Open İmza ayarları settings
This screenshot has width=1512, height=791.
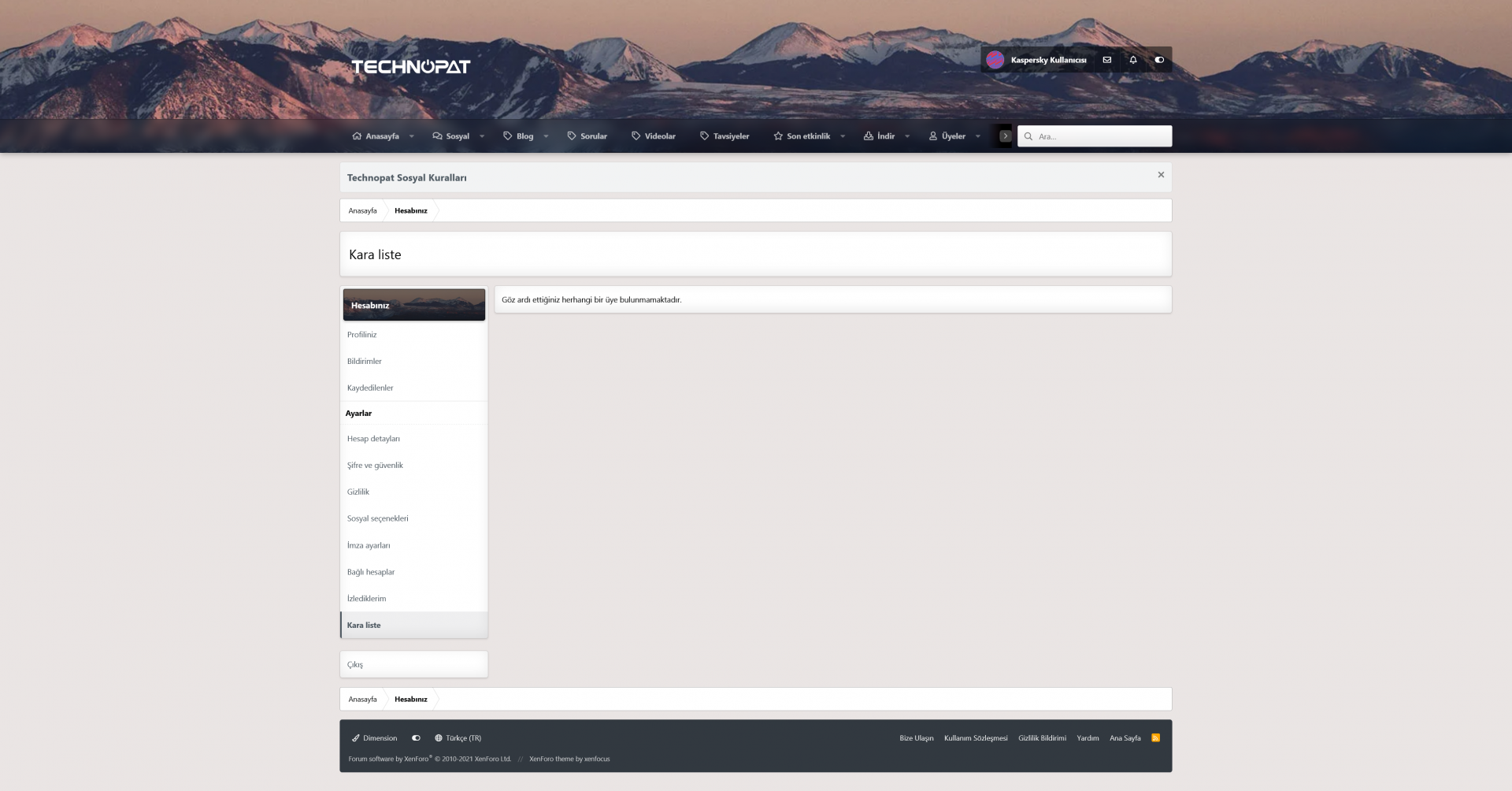(414, 546)
